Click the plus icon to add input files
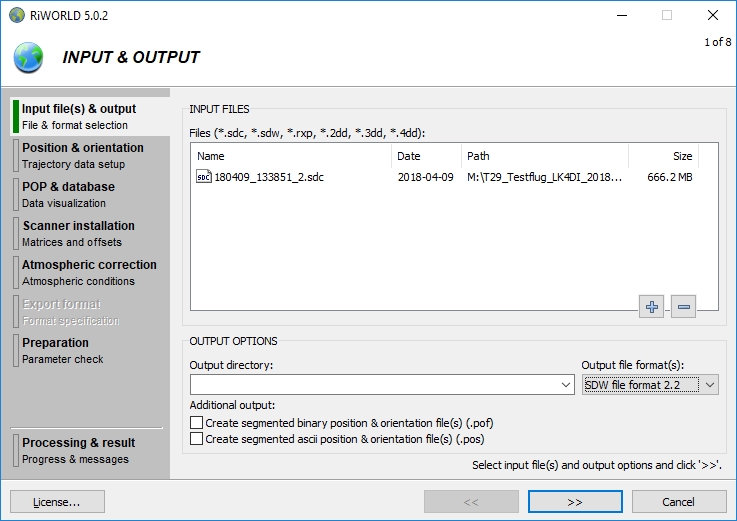This screenshot has height=521, width=737. point(651,307)
